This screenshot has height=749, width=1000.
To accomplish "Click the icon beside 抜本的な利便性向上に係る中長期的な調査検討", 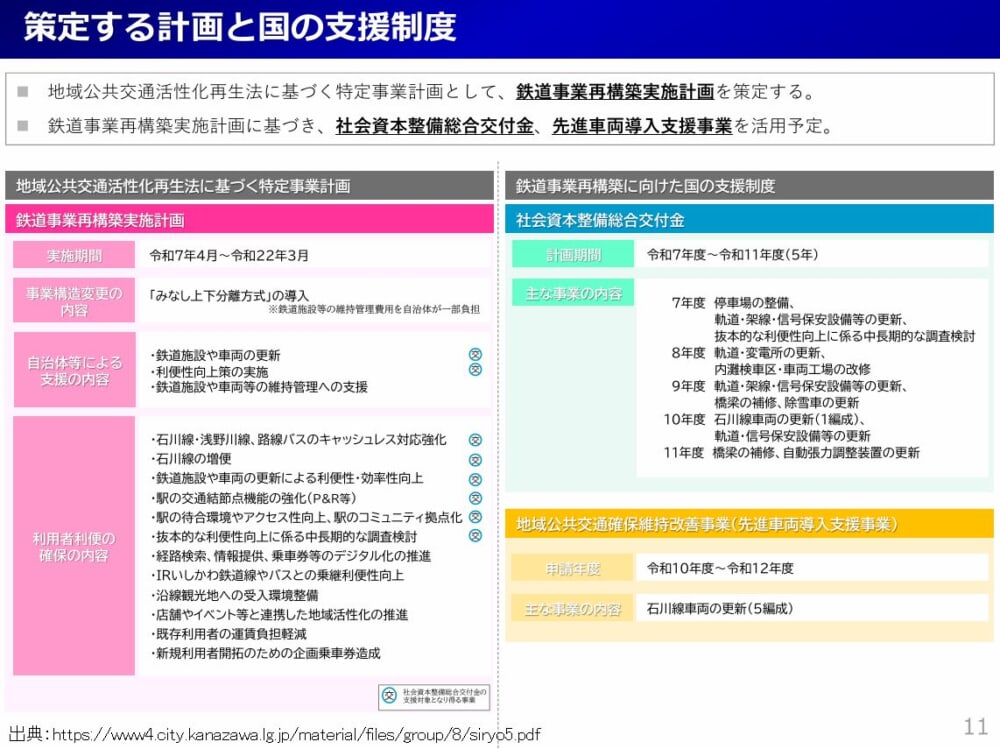I will [476, 536].
